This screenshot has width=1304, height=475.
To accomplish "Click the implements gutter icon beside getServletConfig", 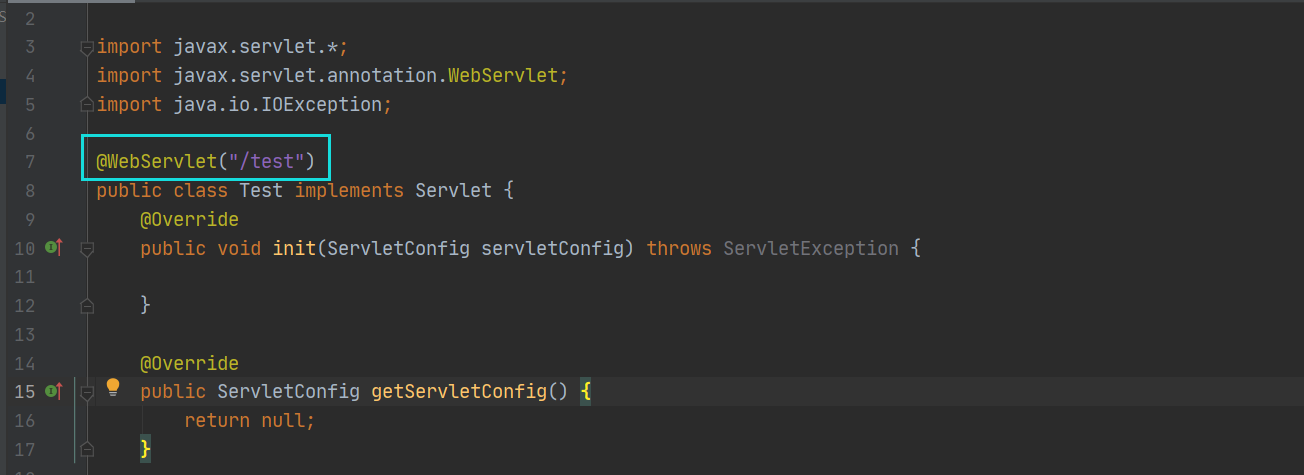I will [x=54, y=391].
